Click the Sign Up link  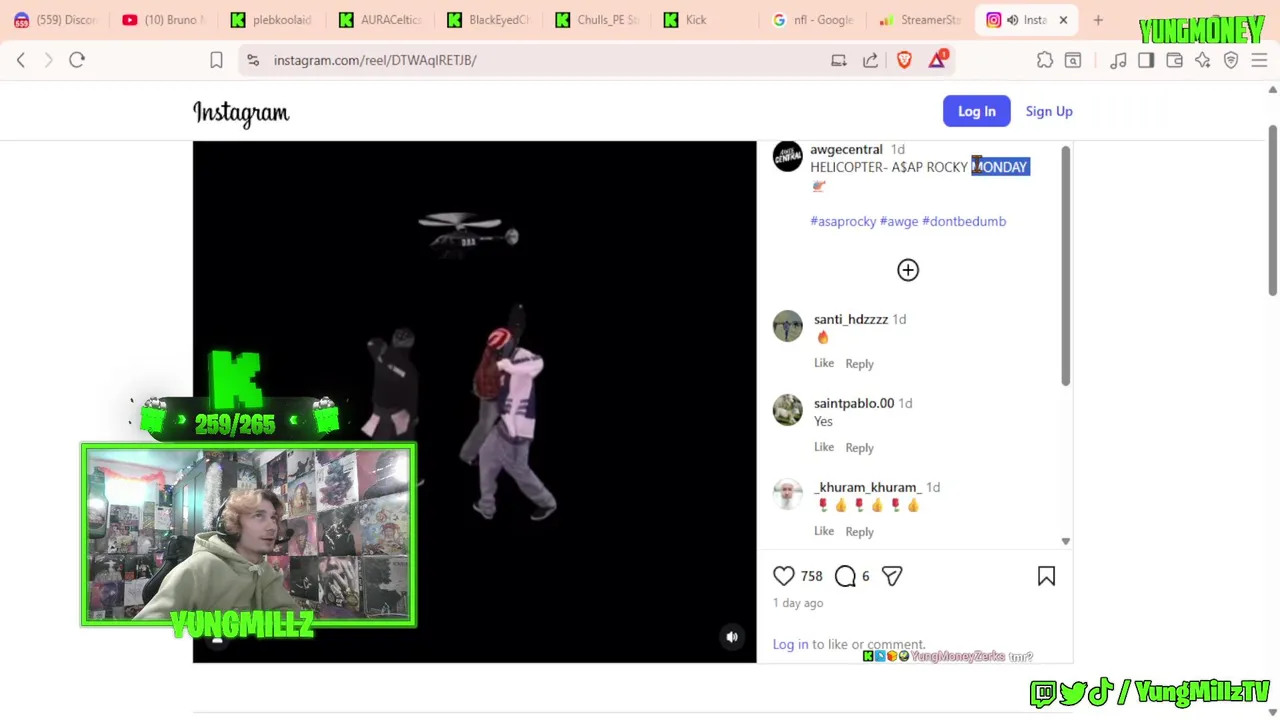tap(1049, 111)
